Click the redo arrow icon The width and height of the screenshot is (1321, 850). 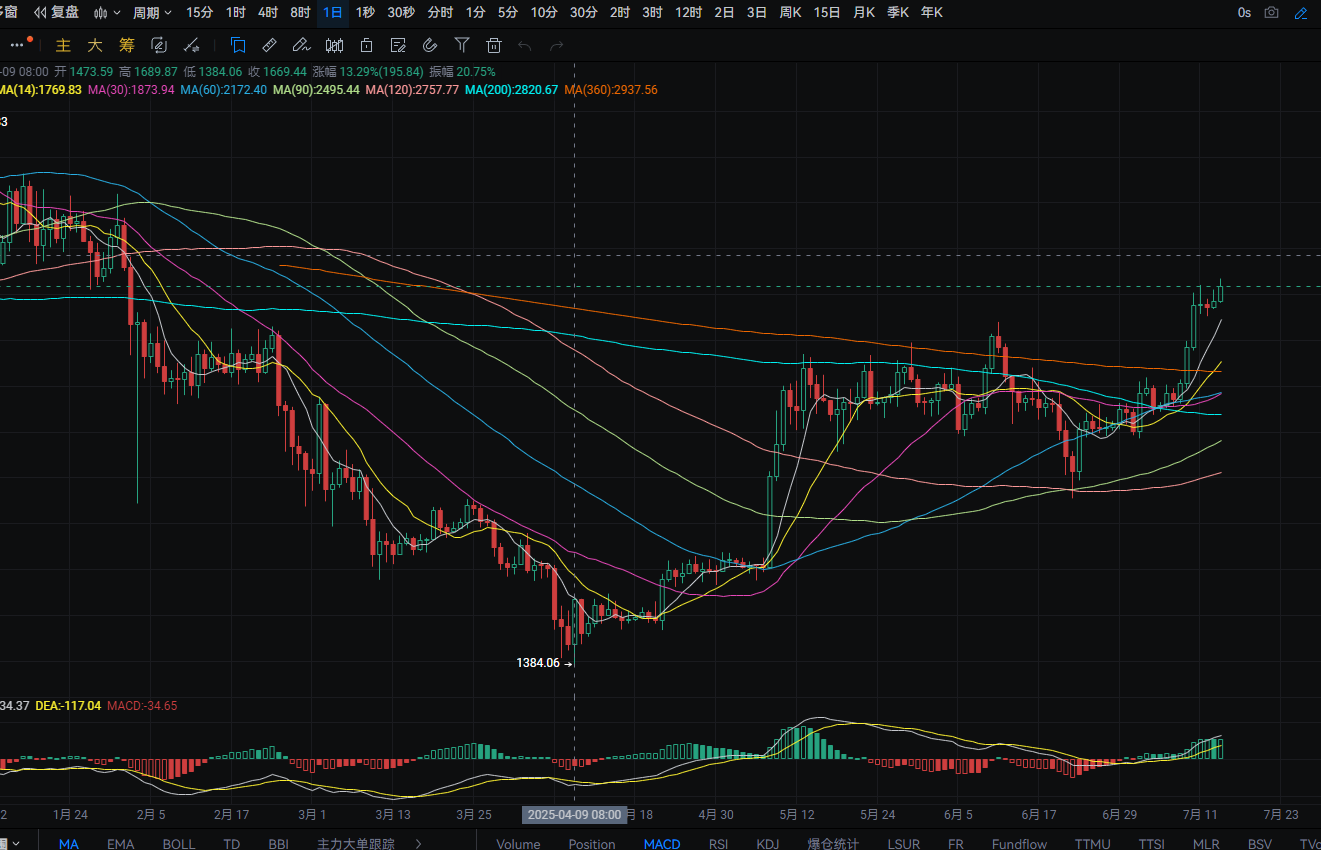pyautogui.click(x=557, y=45)
